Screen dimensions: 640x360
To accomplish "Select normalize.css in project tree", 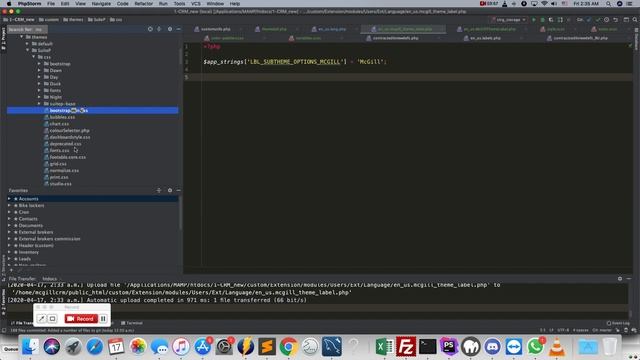I will pos(64,171).
